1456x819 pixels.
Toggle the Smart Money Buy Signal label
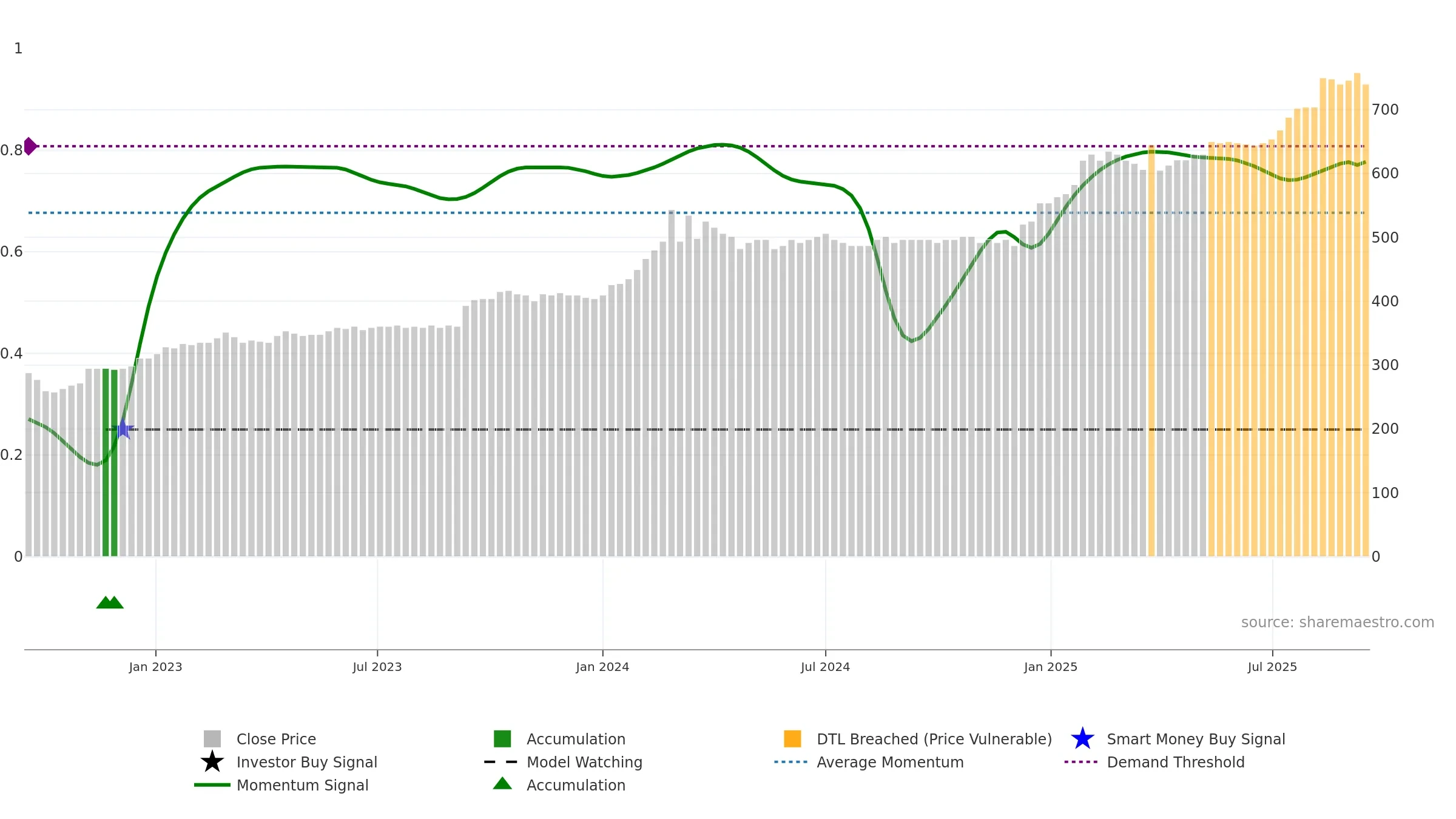coord(1196,739)
